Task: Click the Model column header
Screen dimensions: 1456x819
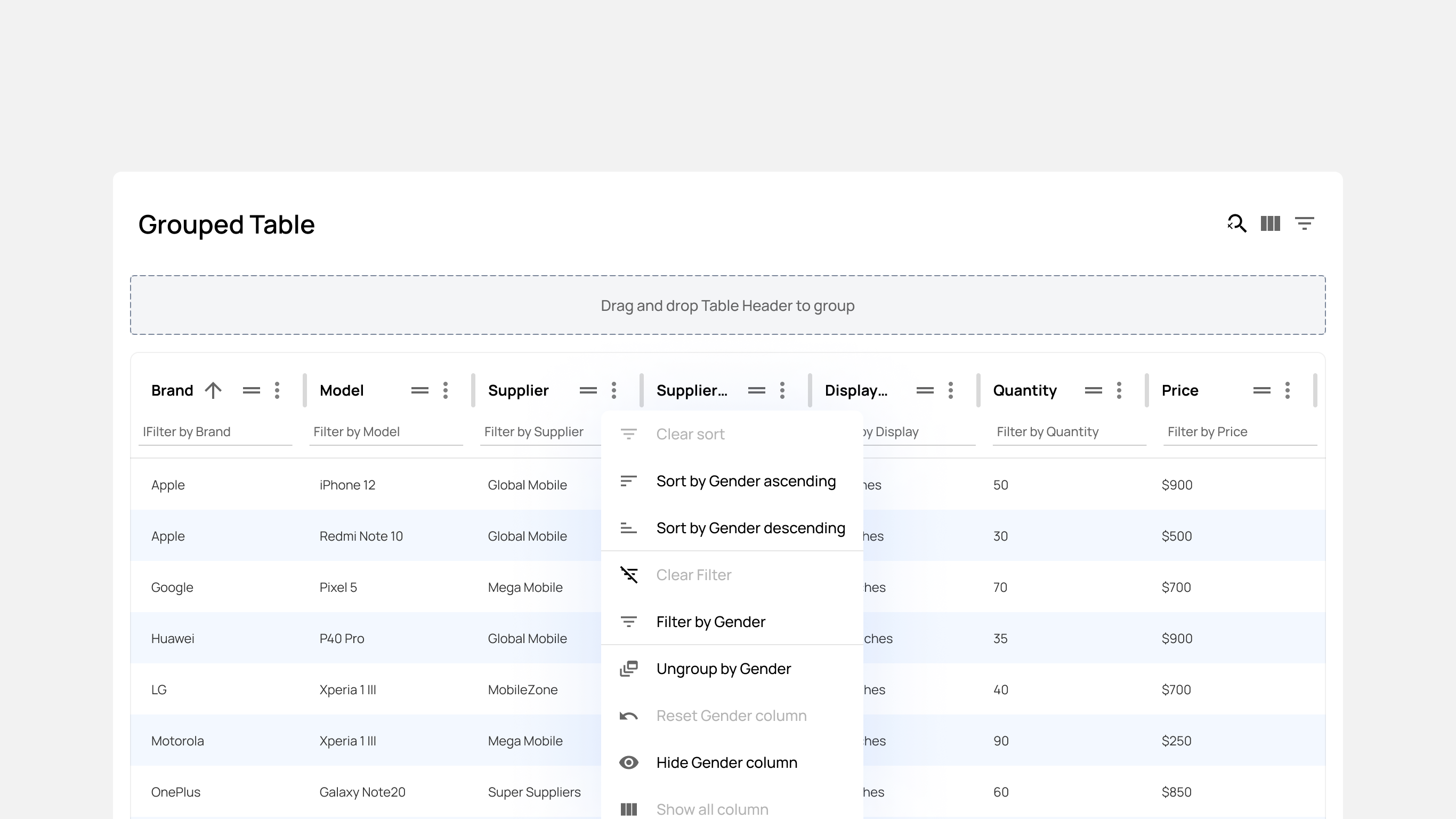Action: [x=342, y=390]
